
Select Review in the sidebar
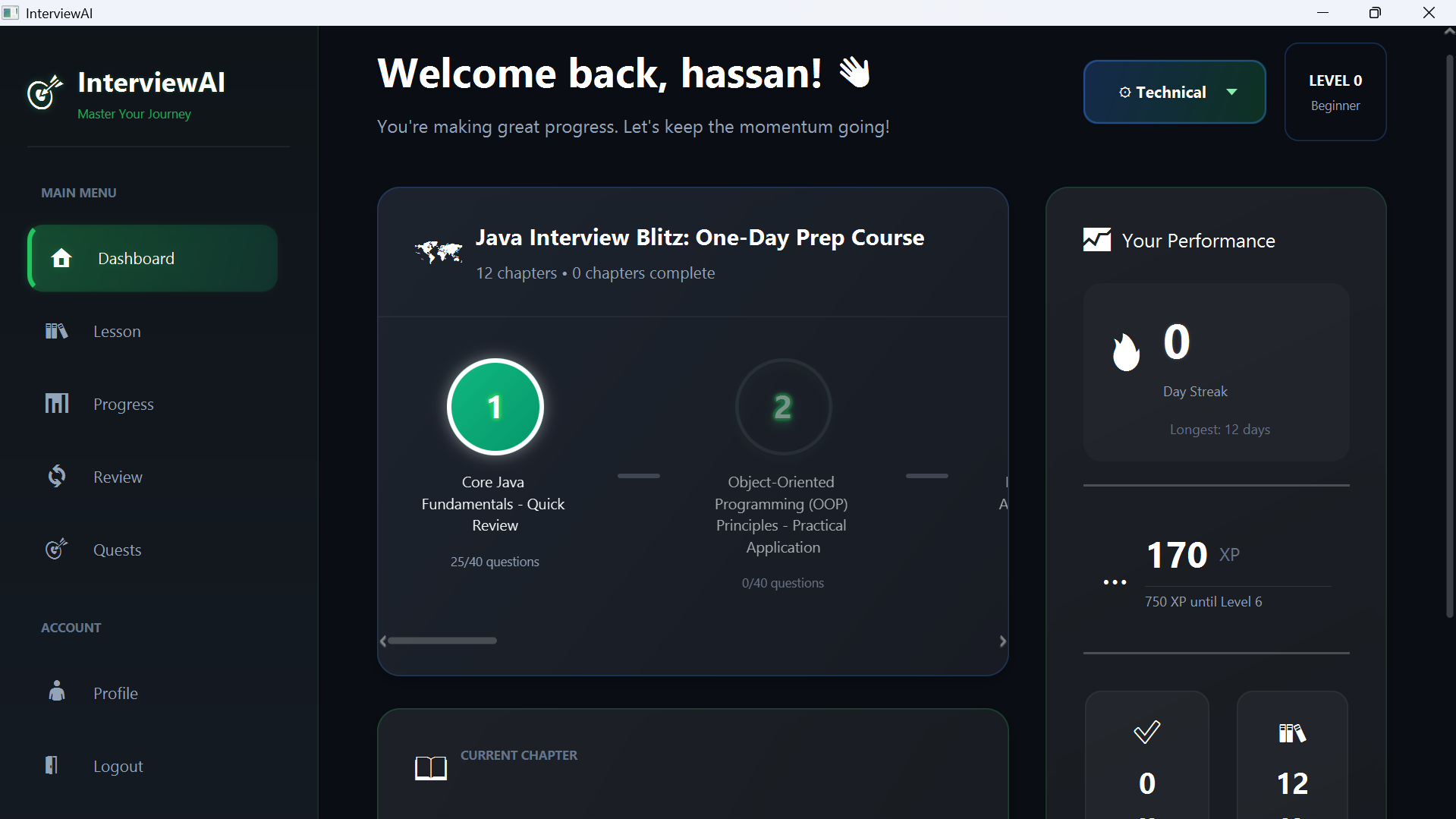point(153,477)
